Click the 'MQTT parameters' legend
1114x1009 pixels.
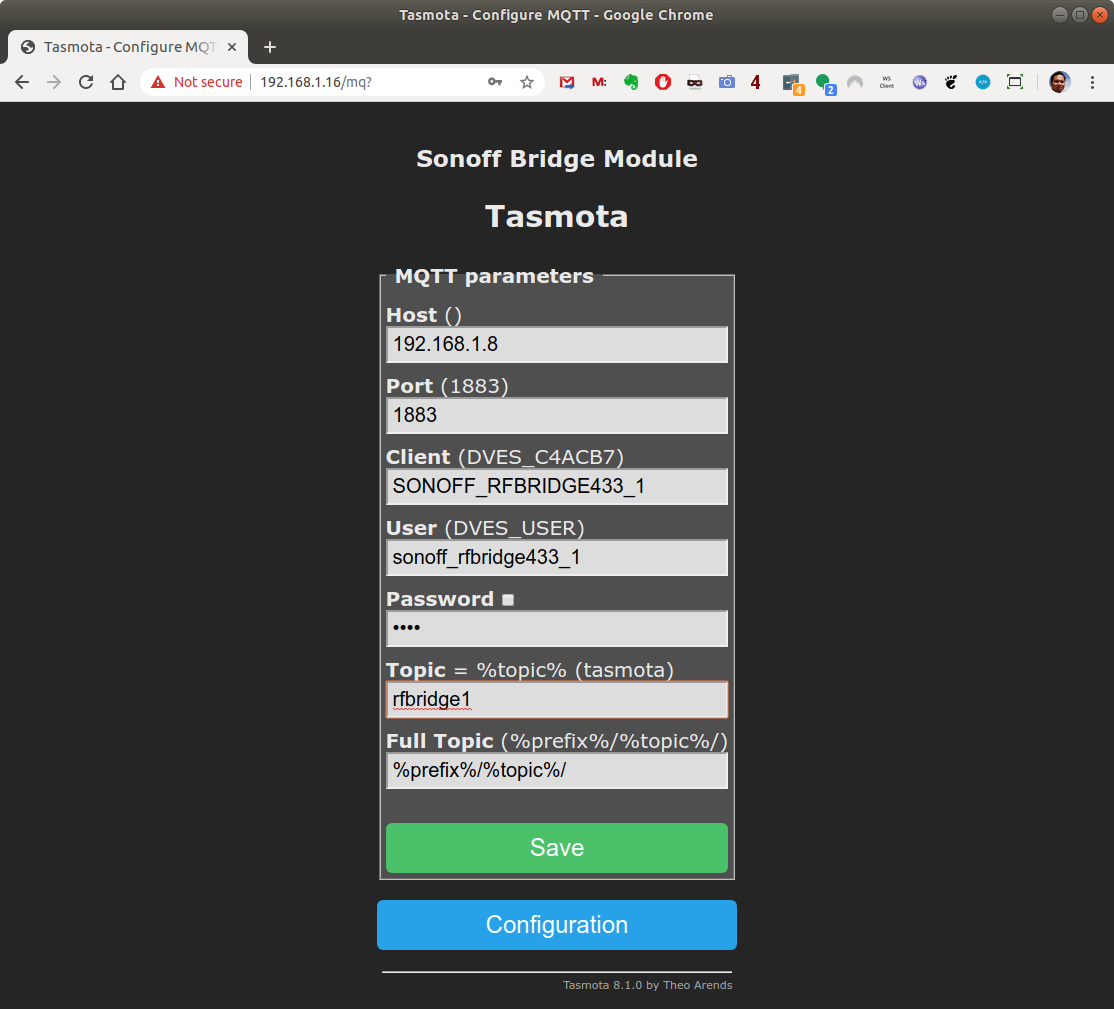click(494, 276)
